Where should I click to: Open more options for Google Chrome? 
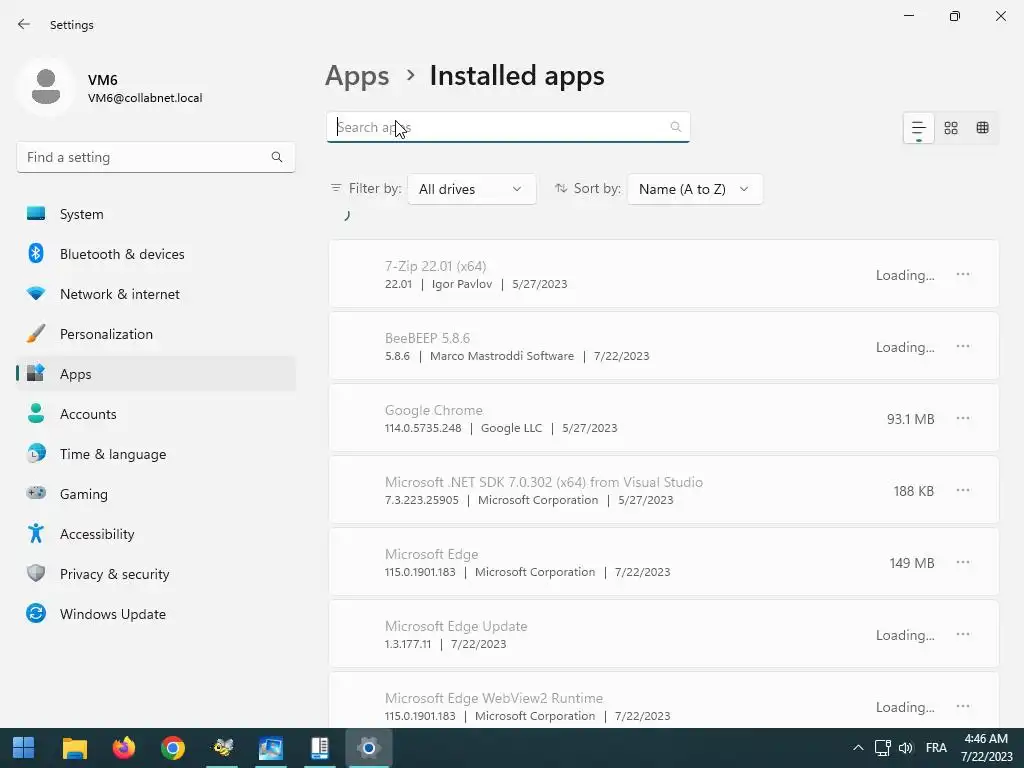[963, 418]
